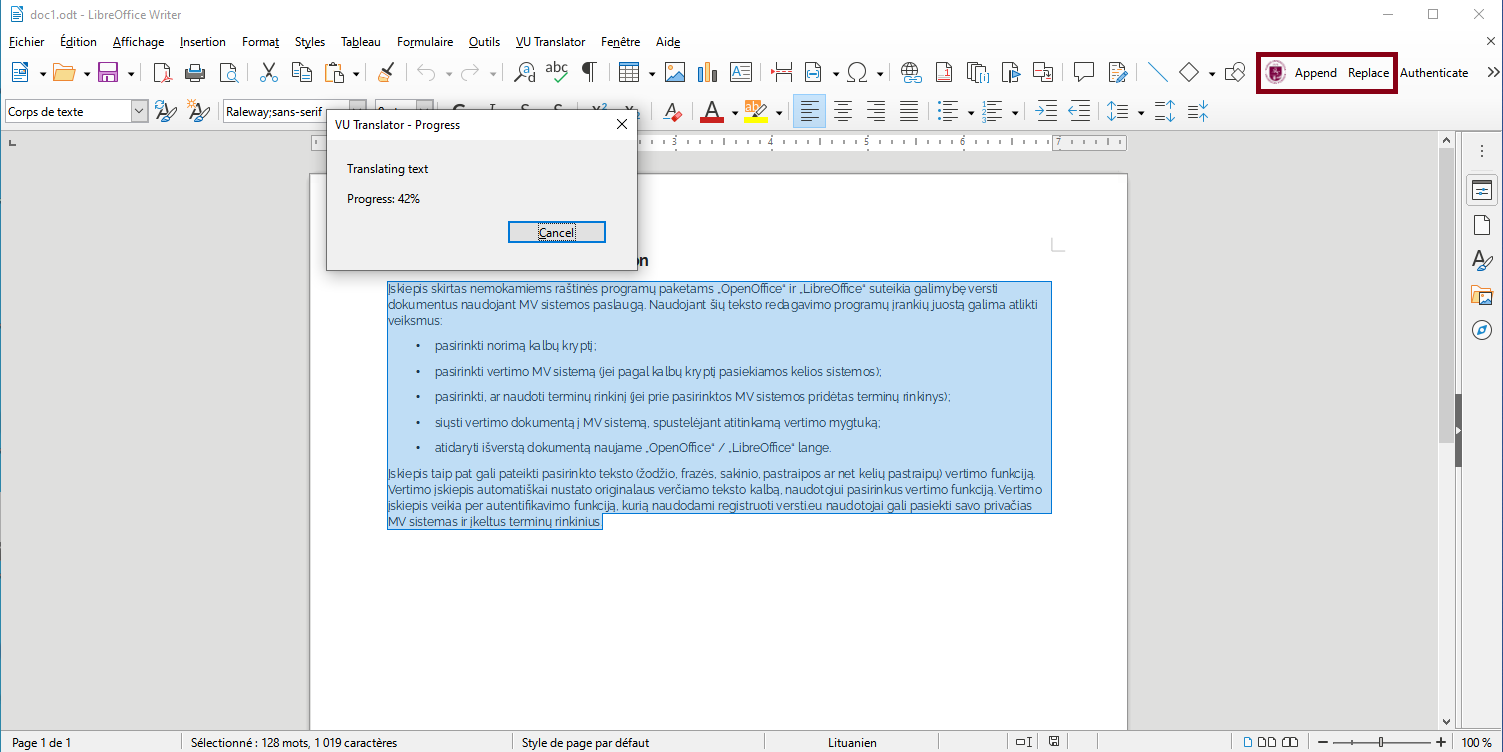
Task: Insert a comment with speech bubble icon
Action: 1083,72
